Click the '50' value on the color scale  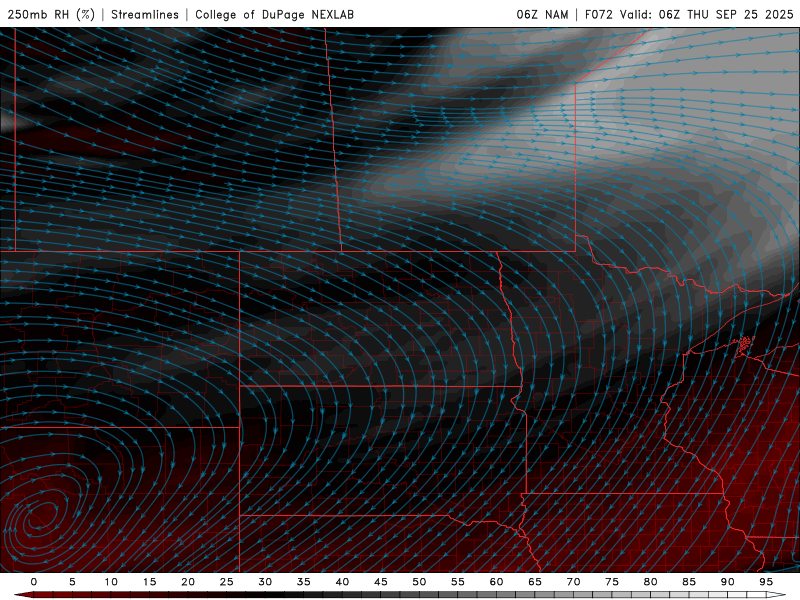(x=419, y=582)
